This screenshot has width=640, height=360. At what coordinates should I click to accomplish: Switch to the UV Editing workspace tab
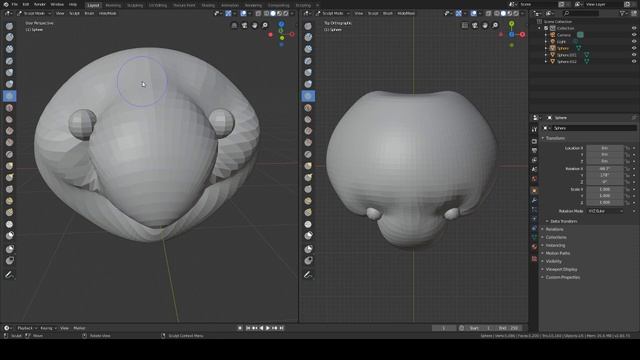pyautogui.click(x=158, y=5)
